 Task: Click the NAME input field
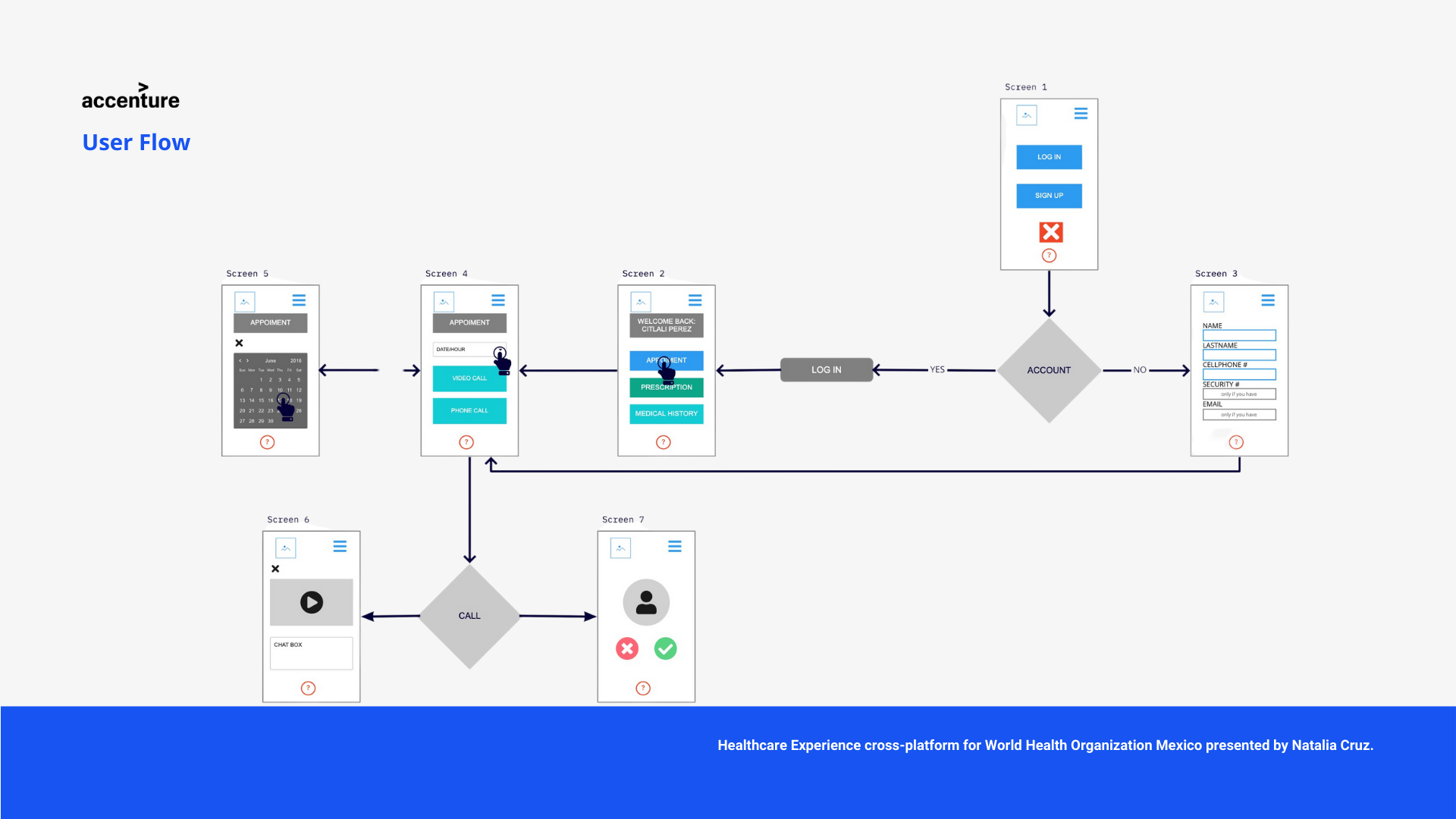[1239, 335]
